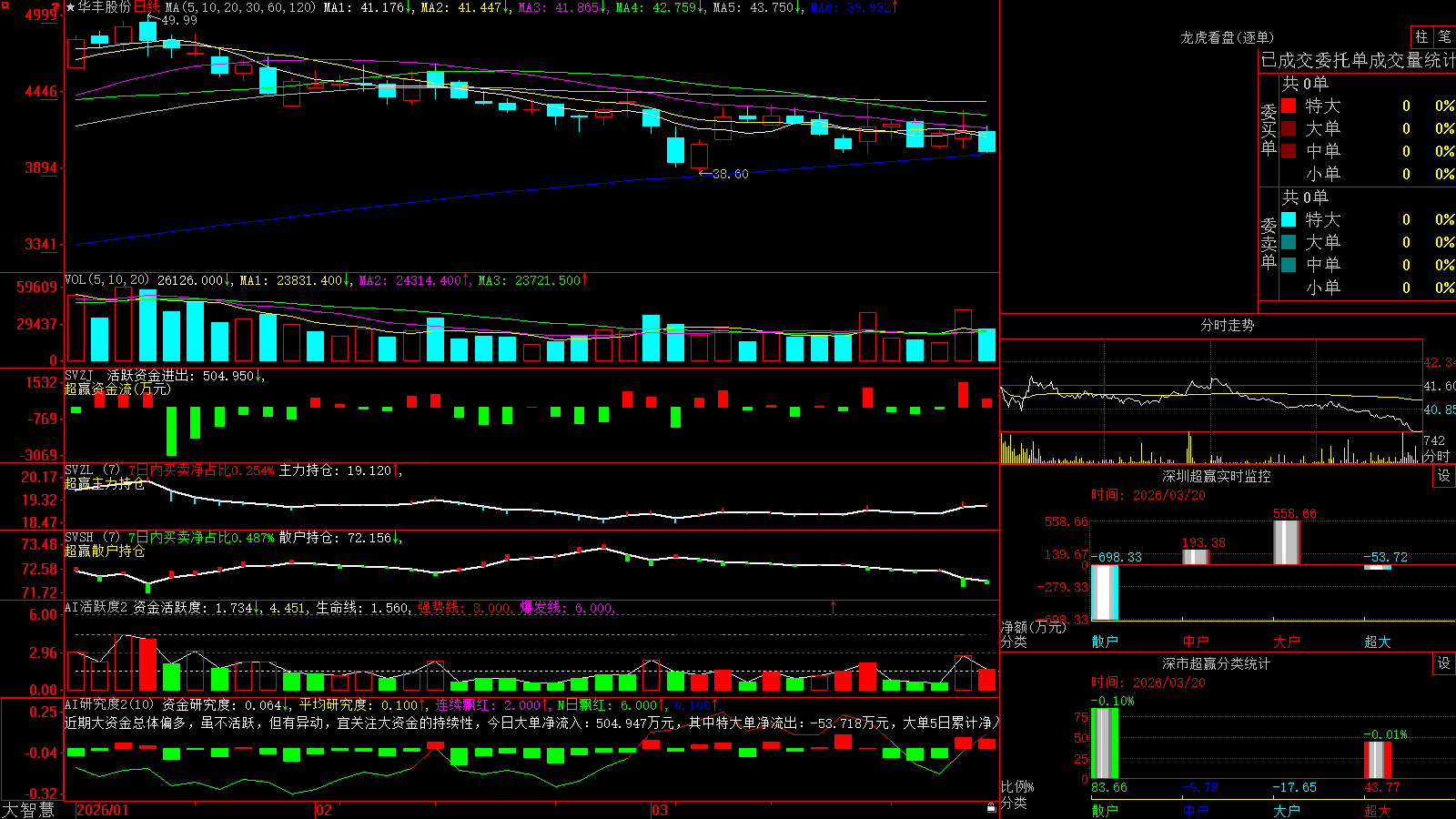This screenshot has width=1456, height=819.
Task: Click the MA5: 43.750 value
Action: (757, 7)
